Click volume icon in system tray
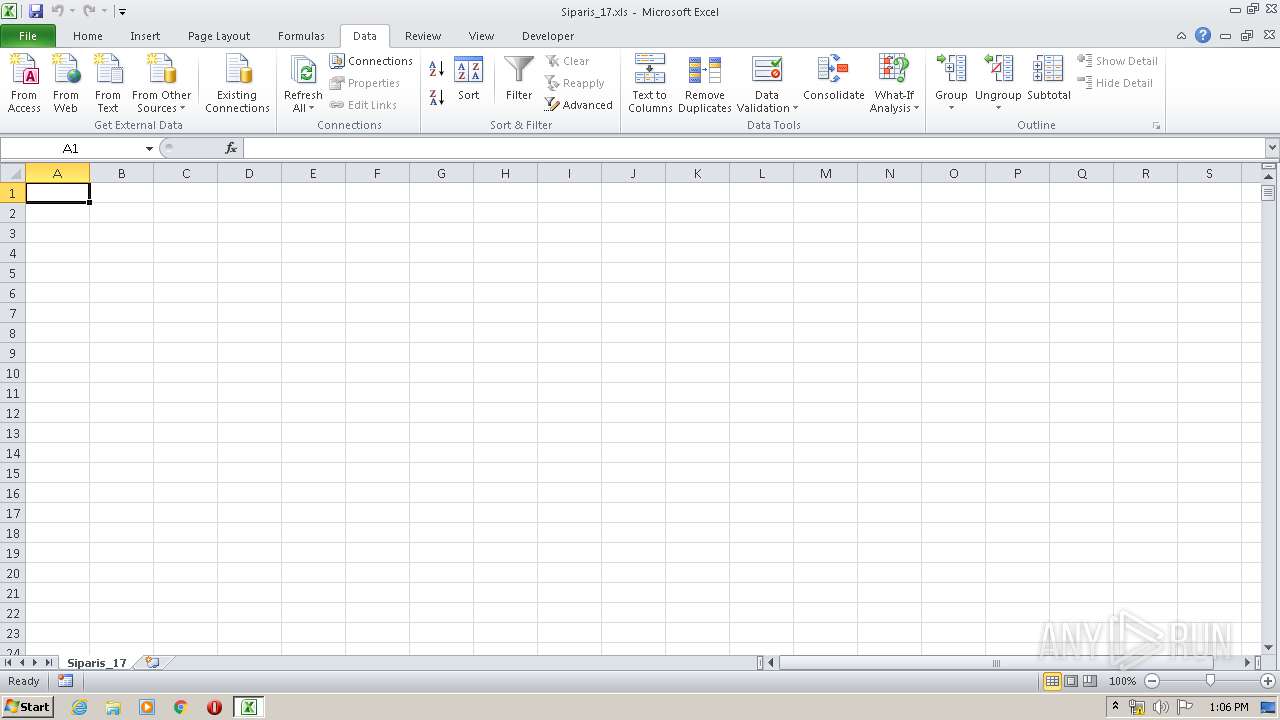This screenshot has height=720, width=1280. pos(1160,707)
